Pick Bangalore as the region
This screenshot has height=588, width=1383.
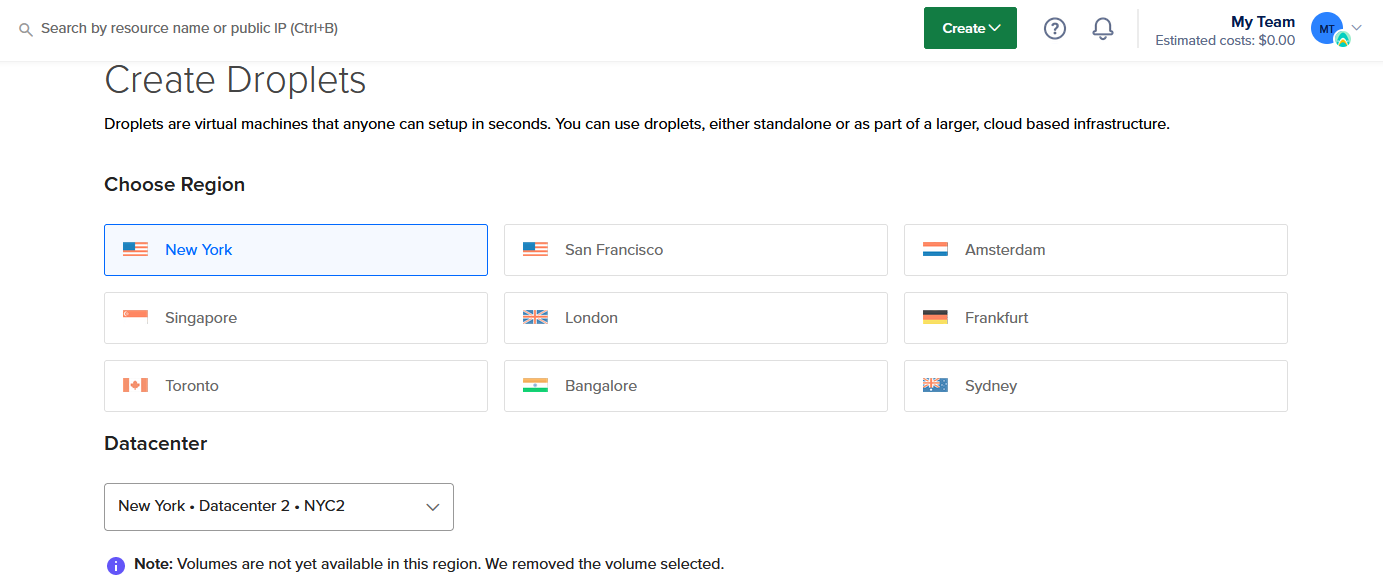[696, 386]
